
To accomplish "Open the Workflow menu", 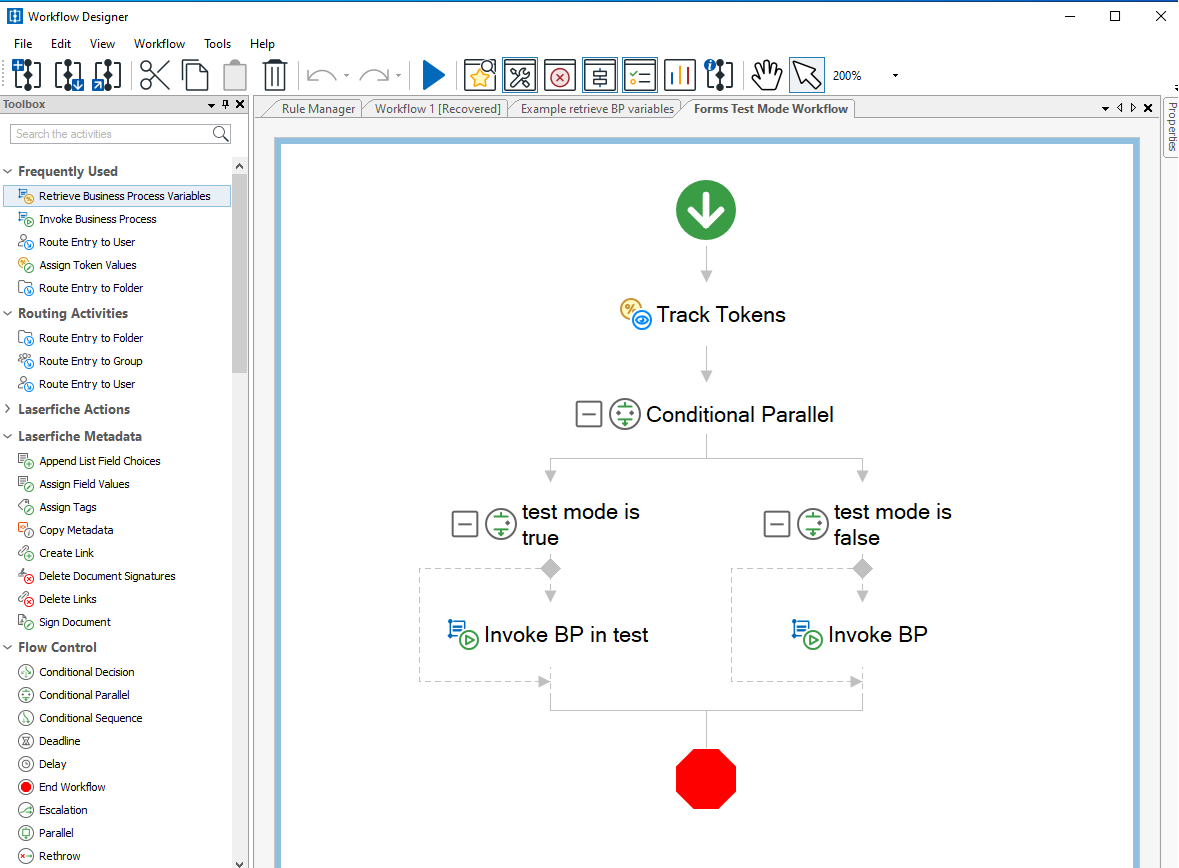I will pos(158,43).
